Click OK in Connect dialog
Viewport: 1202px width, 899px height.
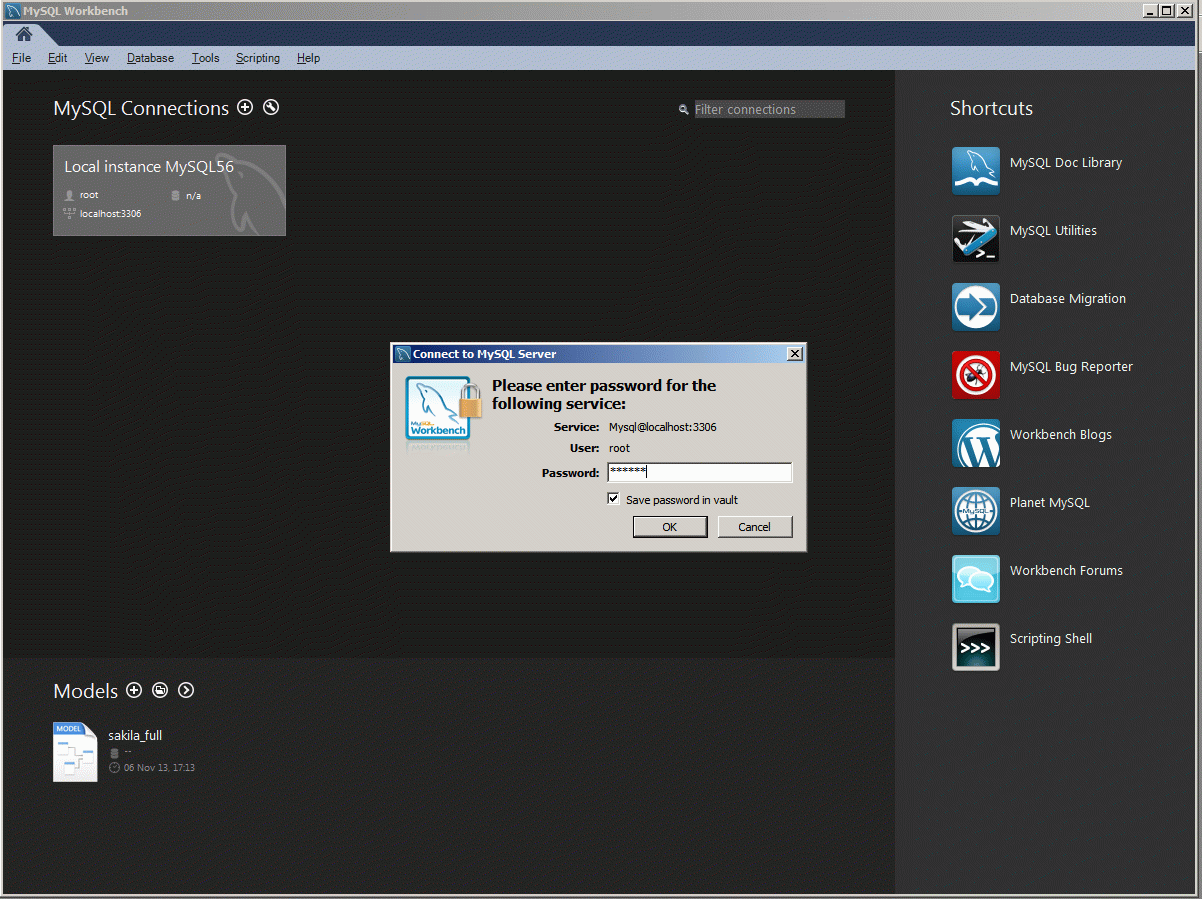(x=670, y=527)
